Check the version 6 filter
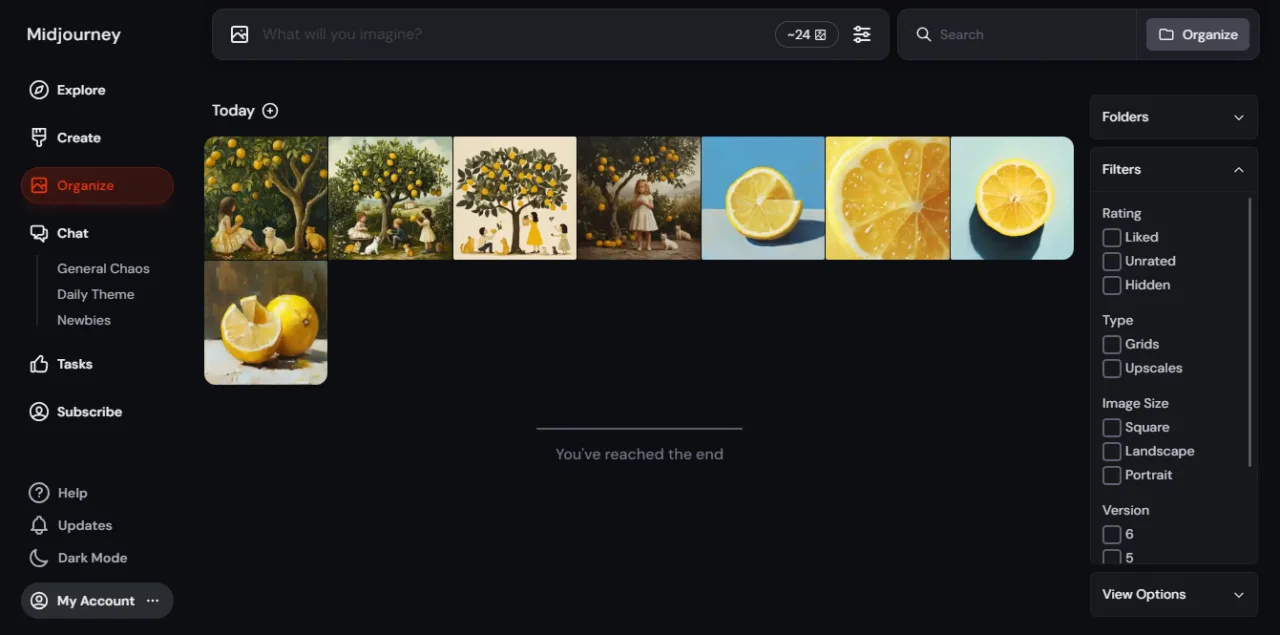 [x=1112, y=534]
